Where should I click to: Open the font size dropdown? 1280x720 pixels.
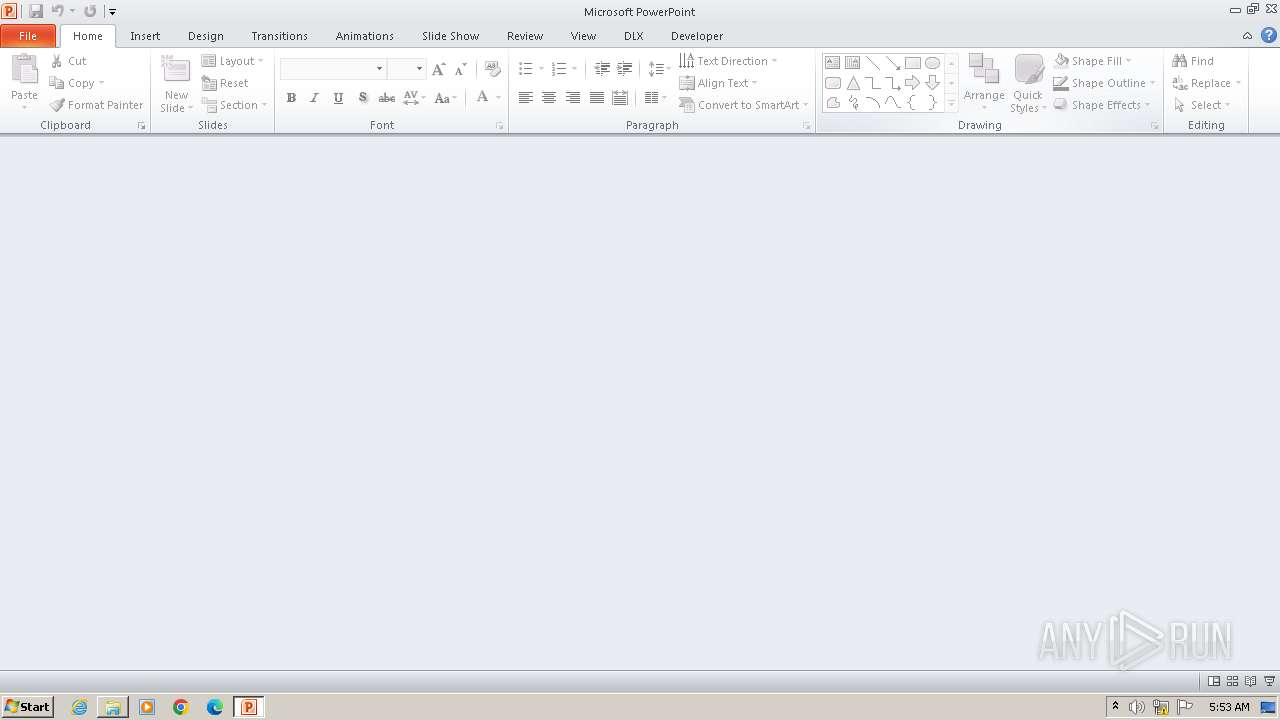tap(419, 69)
